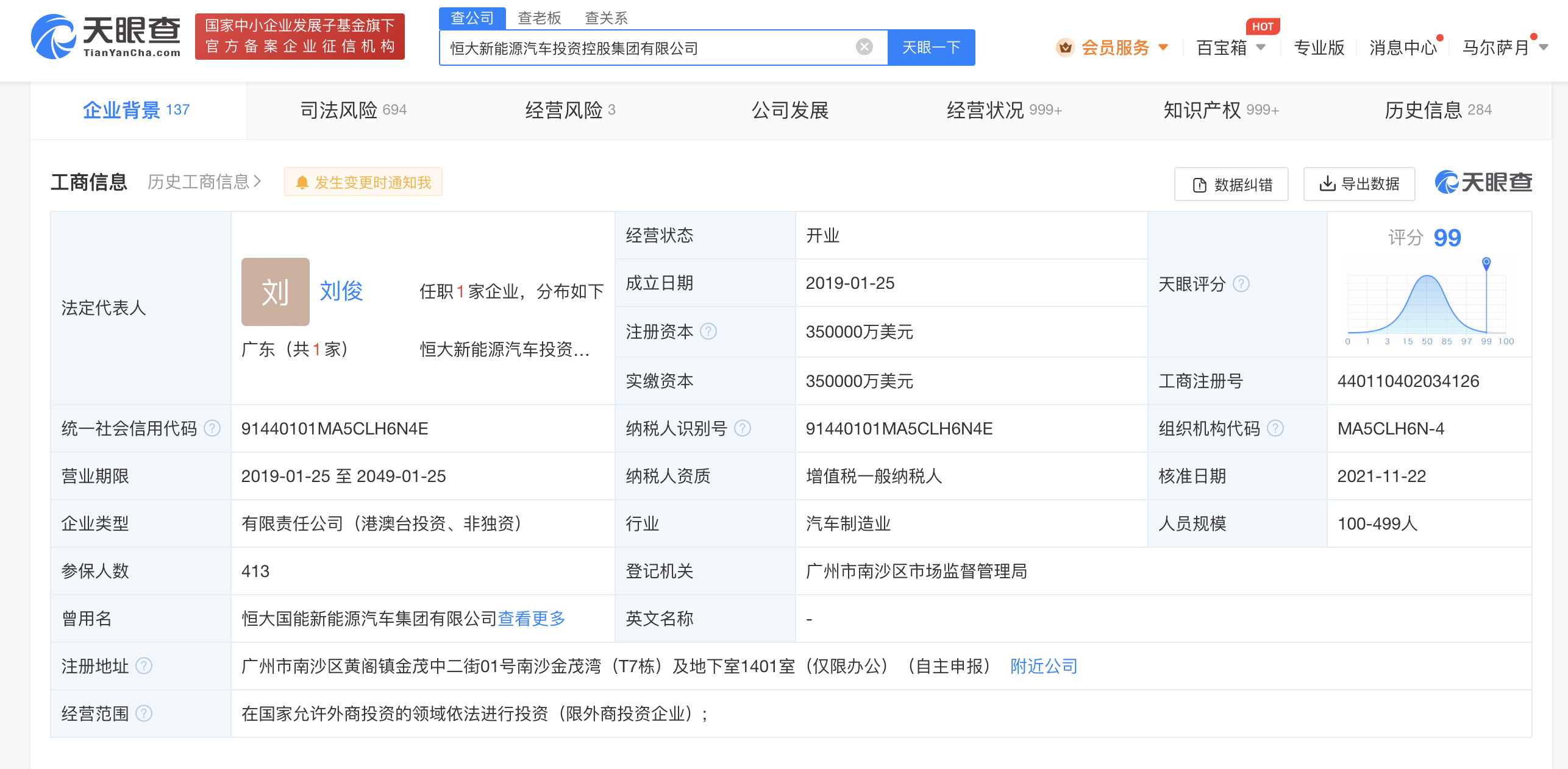The height and width of the screenshot is (769, 1568).
Task: Click help icon next to 注册资本
Action: (708, 331)
